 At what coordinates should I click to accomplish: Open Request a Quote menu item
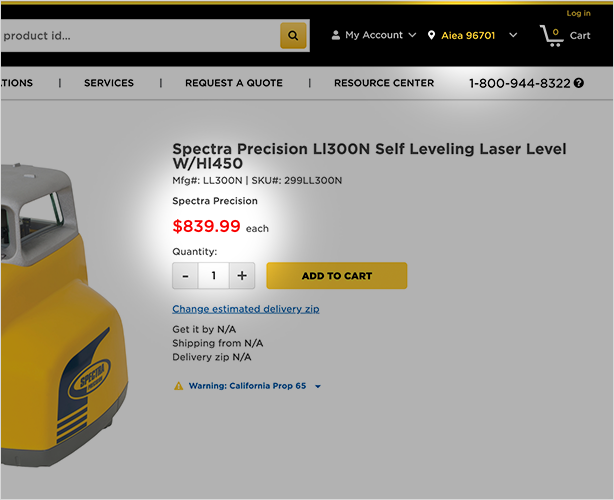234,83
